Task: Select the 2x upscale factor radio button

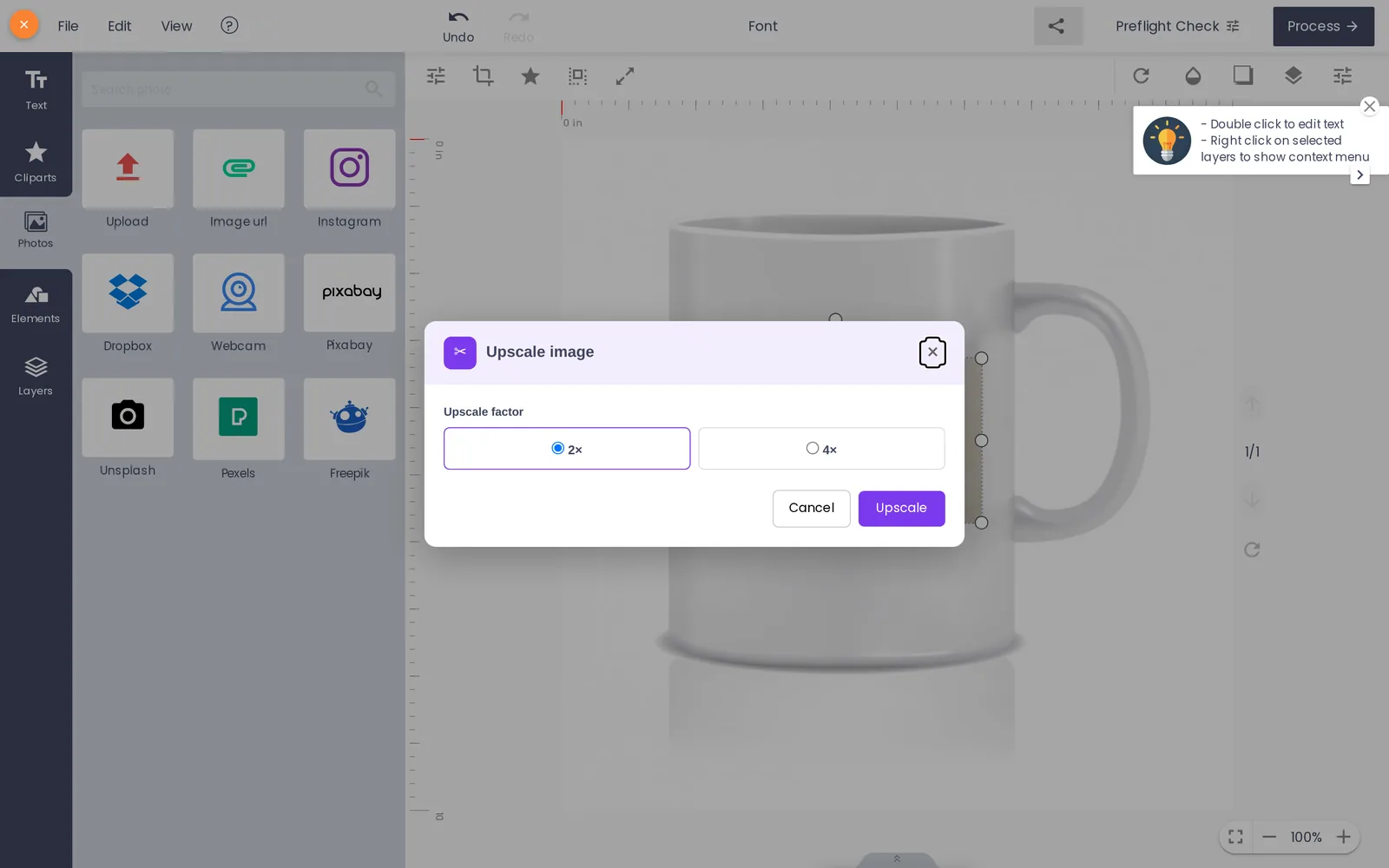Action: (557, 448)
